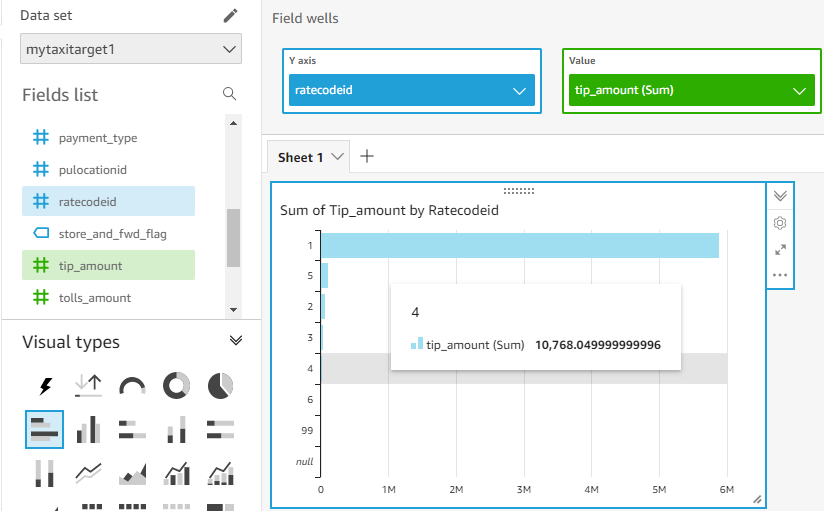Click the fields list scrollbar down arrow
The width and height of the screenshot is (824, 511).
(234, 310)
